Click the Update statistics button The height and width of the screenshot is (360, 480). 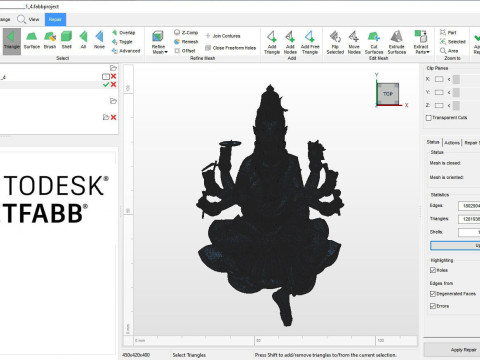pyautogui.click(x=455, y=246)
